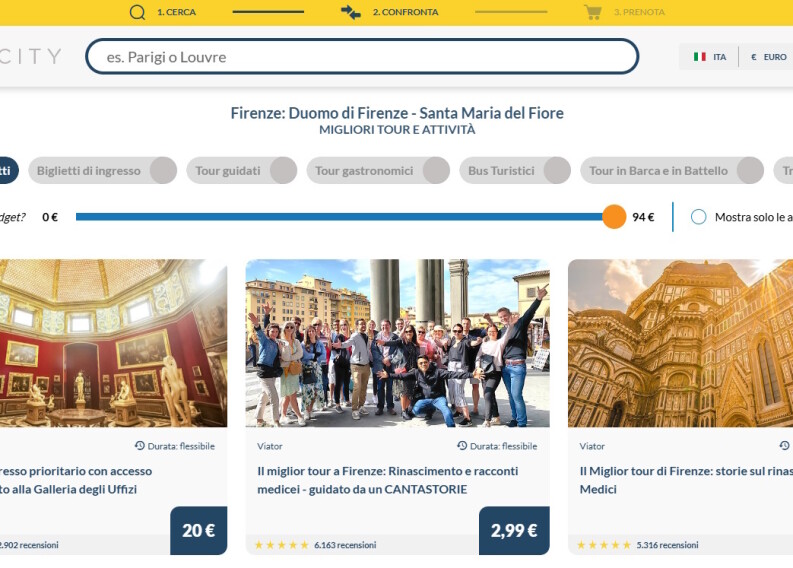The image size is (793, 568).
Task: Click the Italian flag icon
Action: (699, 57)
